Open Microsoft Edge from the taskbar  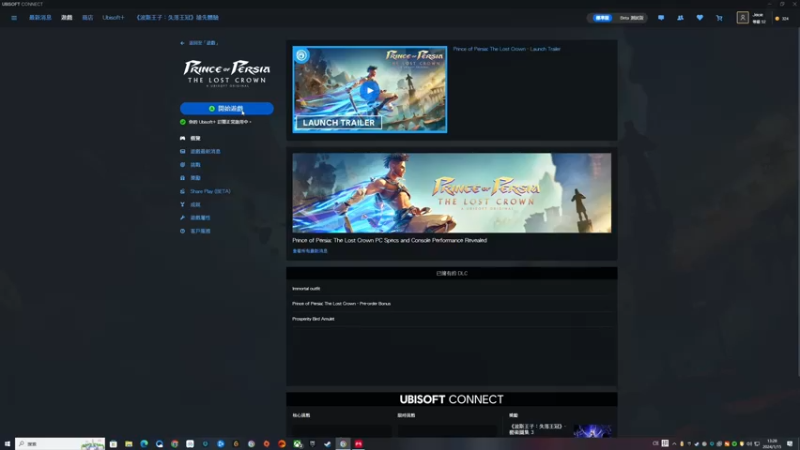click(x=144, y=444)
